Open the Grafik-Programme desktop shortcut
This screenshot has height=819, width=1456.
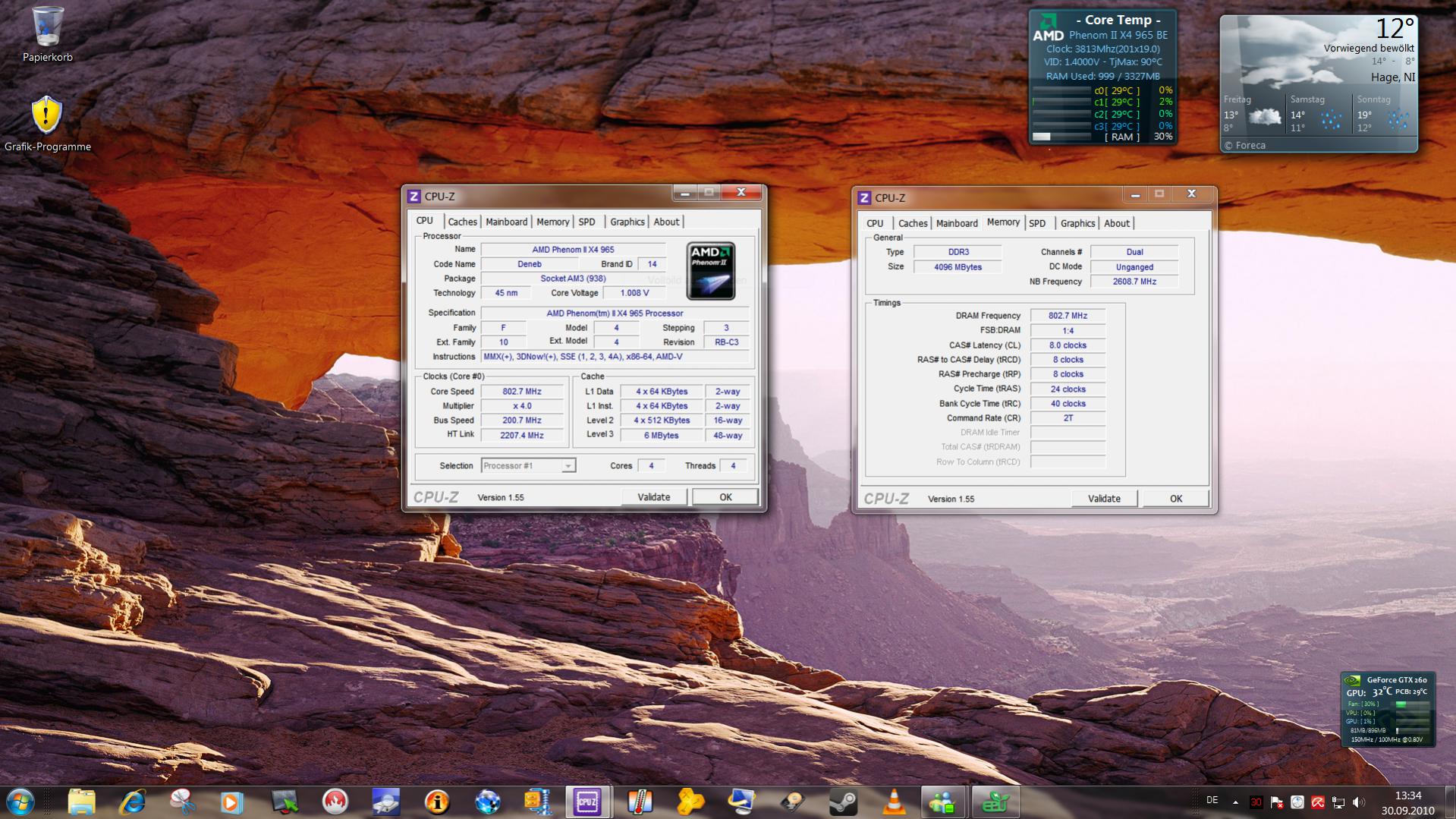(47, 124)
